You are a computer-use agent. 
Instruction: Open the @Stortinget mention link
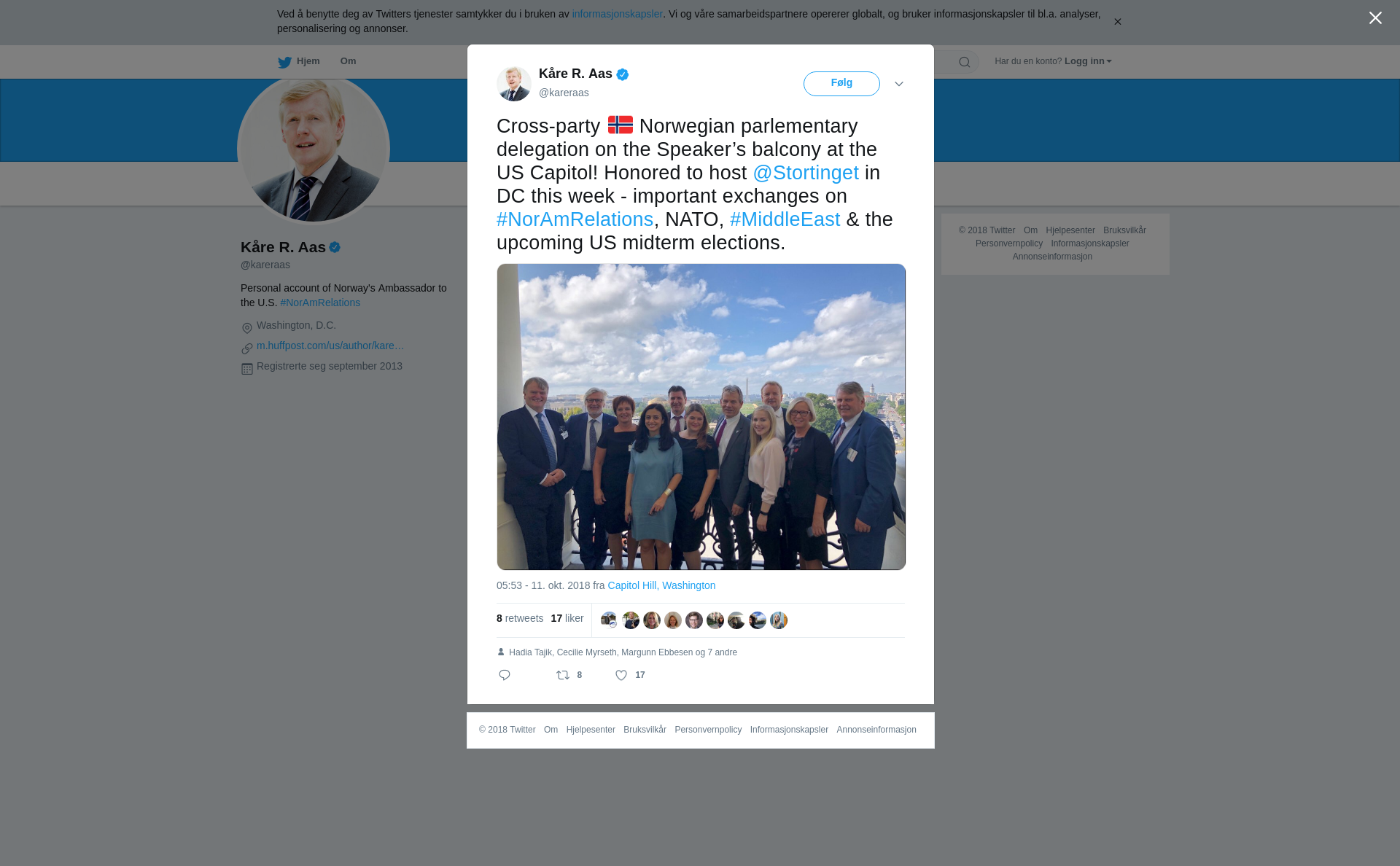[806, 173]
